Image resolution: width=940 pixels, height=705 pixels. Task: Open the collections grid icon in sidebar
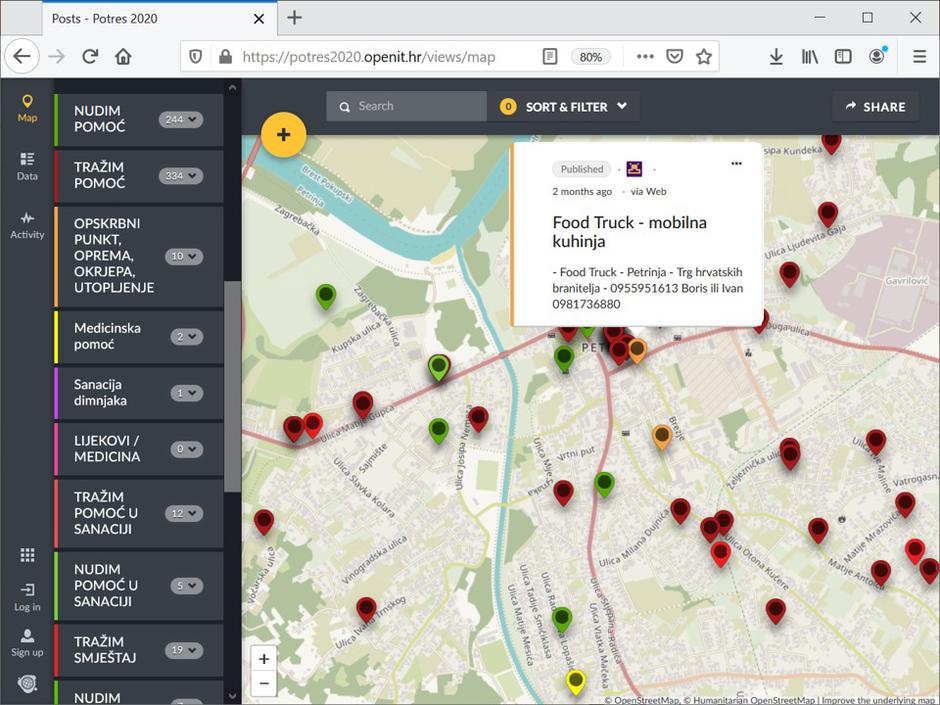pos(27,555)
